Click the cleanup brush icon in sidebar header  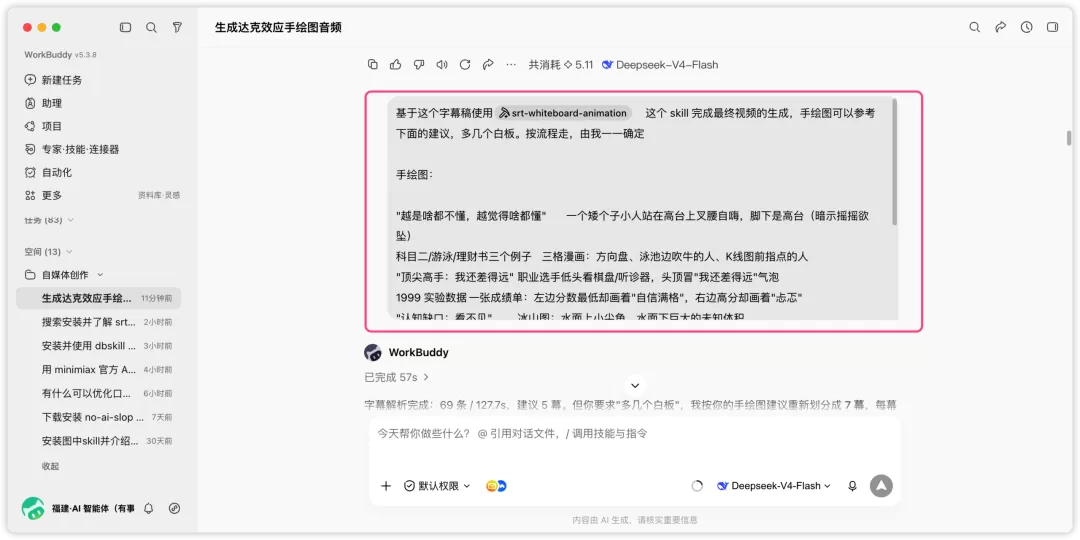[177, 28]
